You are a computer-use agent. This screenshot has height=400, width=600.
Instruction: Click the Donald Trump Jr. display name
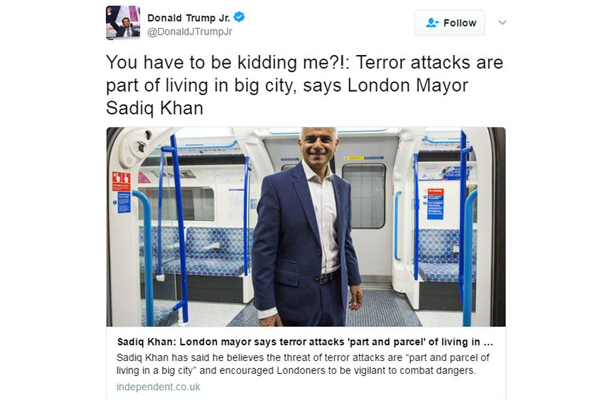[x=189, y=18]
